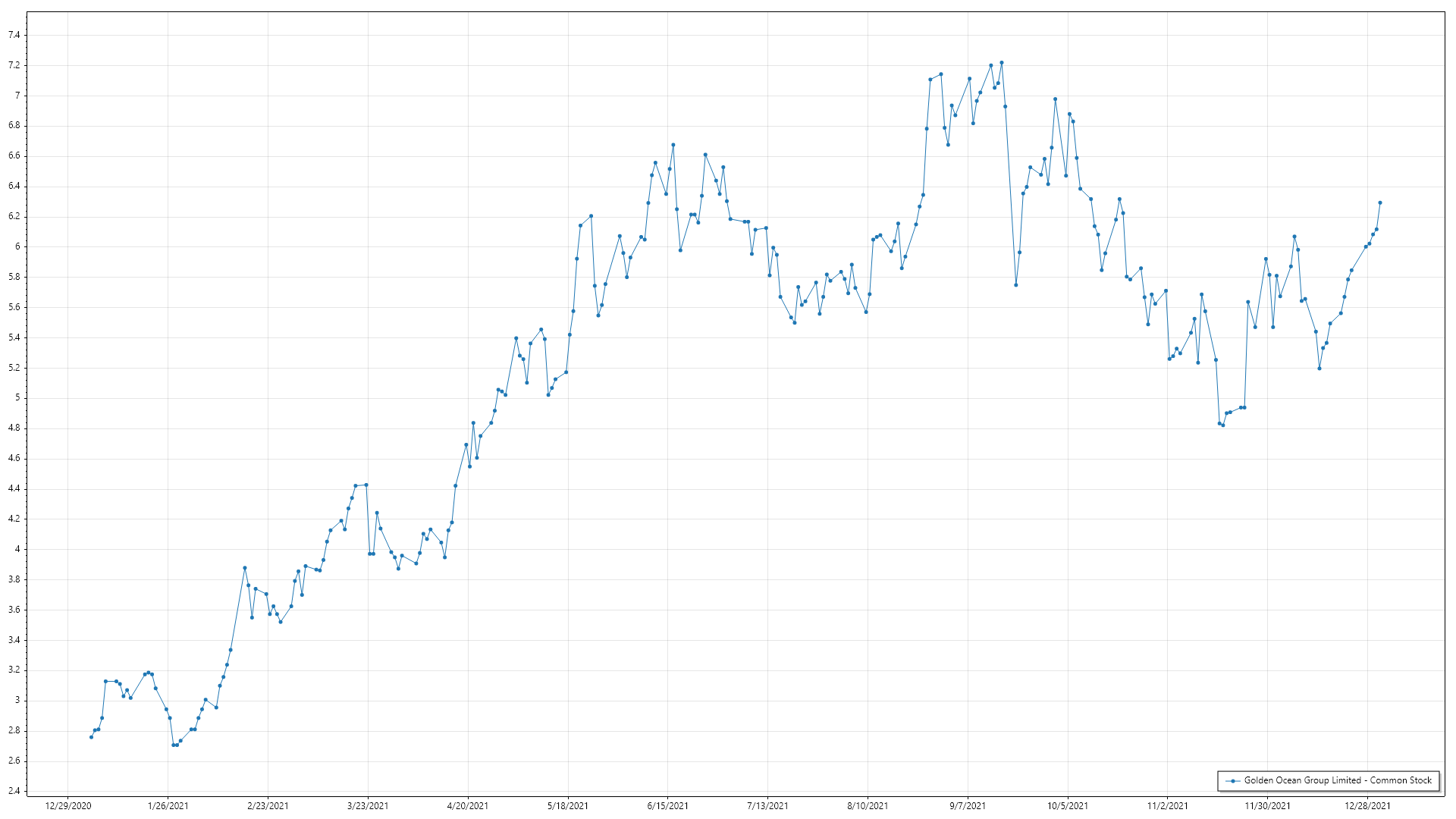Click the legend line marker icon

click(1233, 781)
